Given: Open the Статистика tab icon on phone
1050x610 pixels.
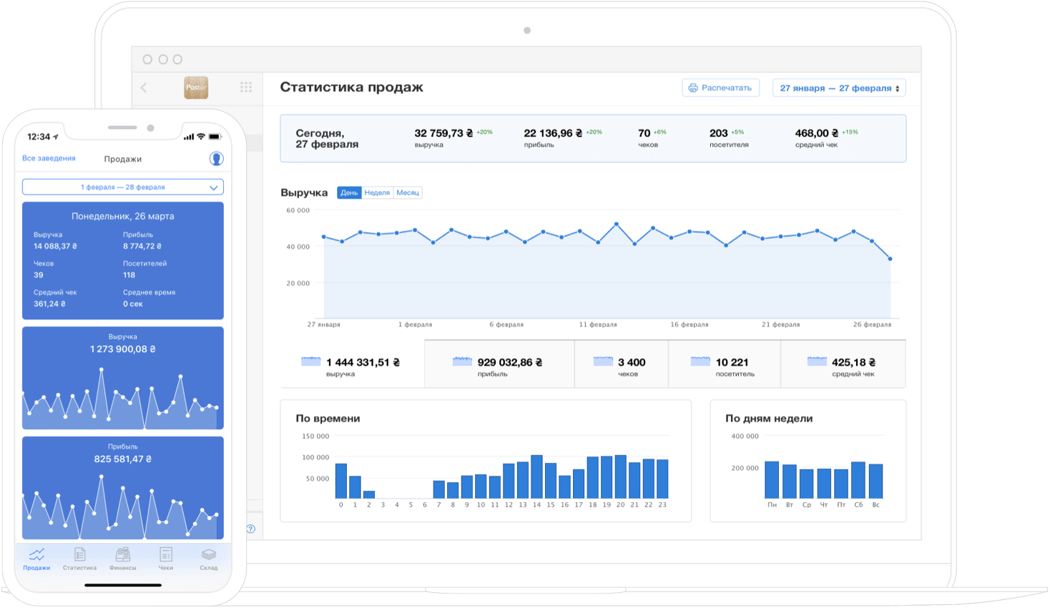Looking at the screenshot, I should [x=79, y=558].
